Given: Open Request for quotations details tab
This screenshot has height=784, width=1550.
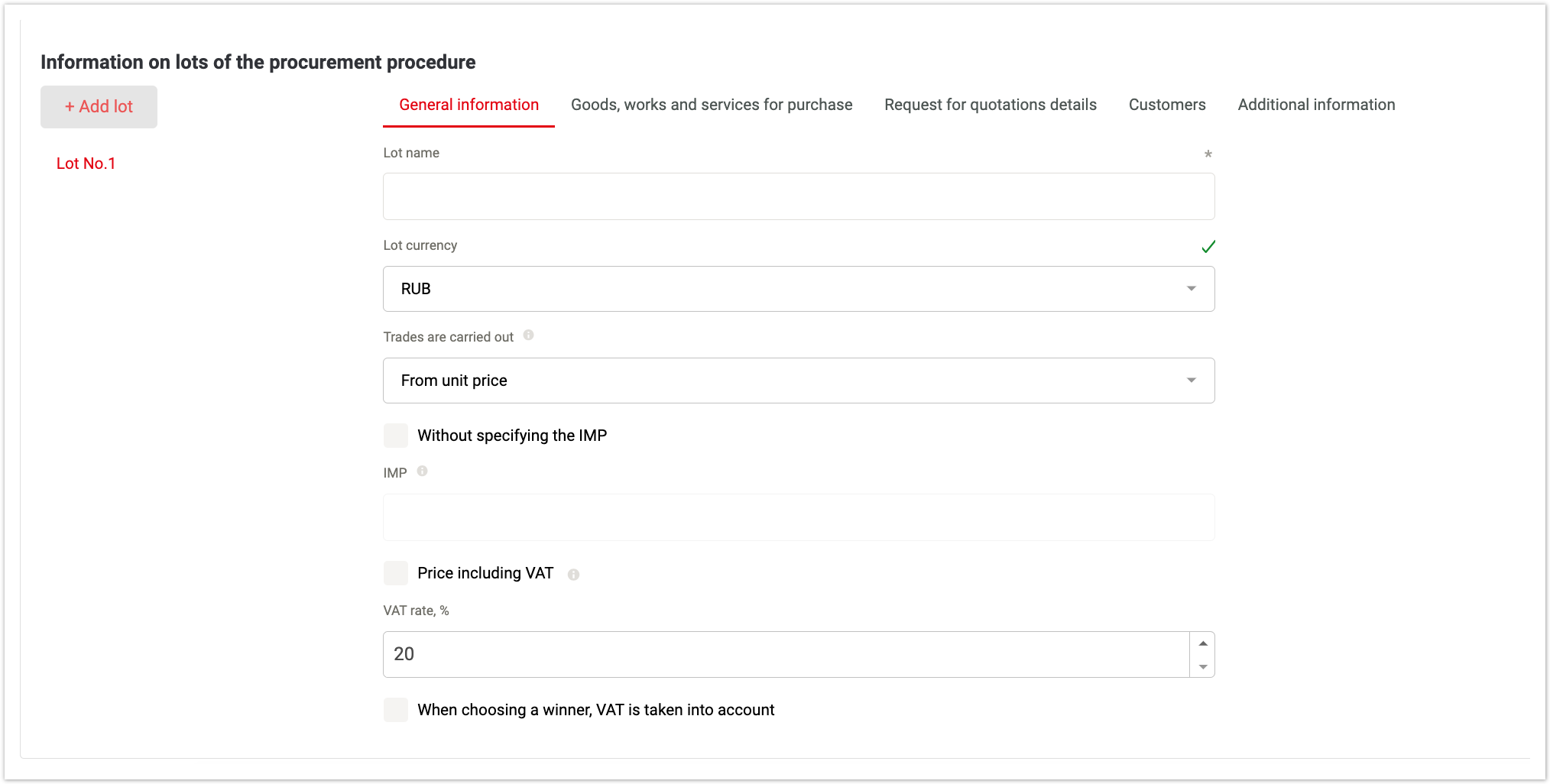Looking at the screenshot, I should point(990,105).
